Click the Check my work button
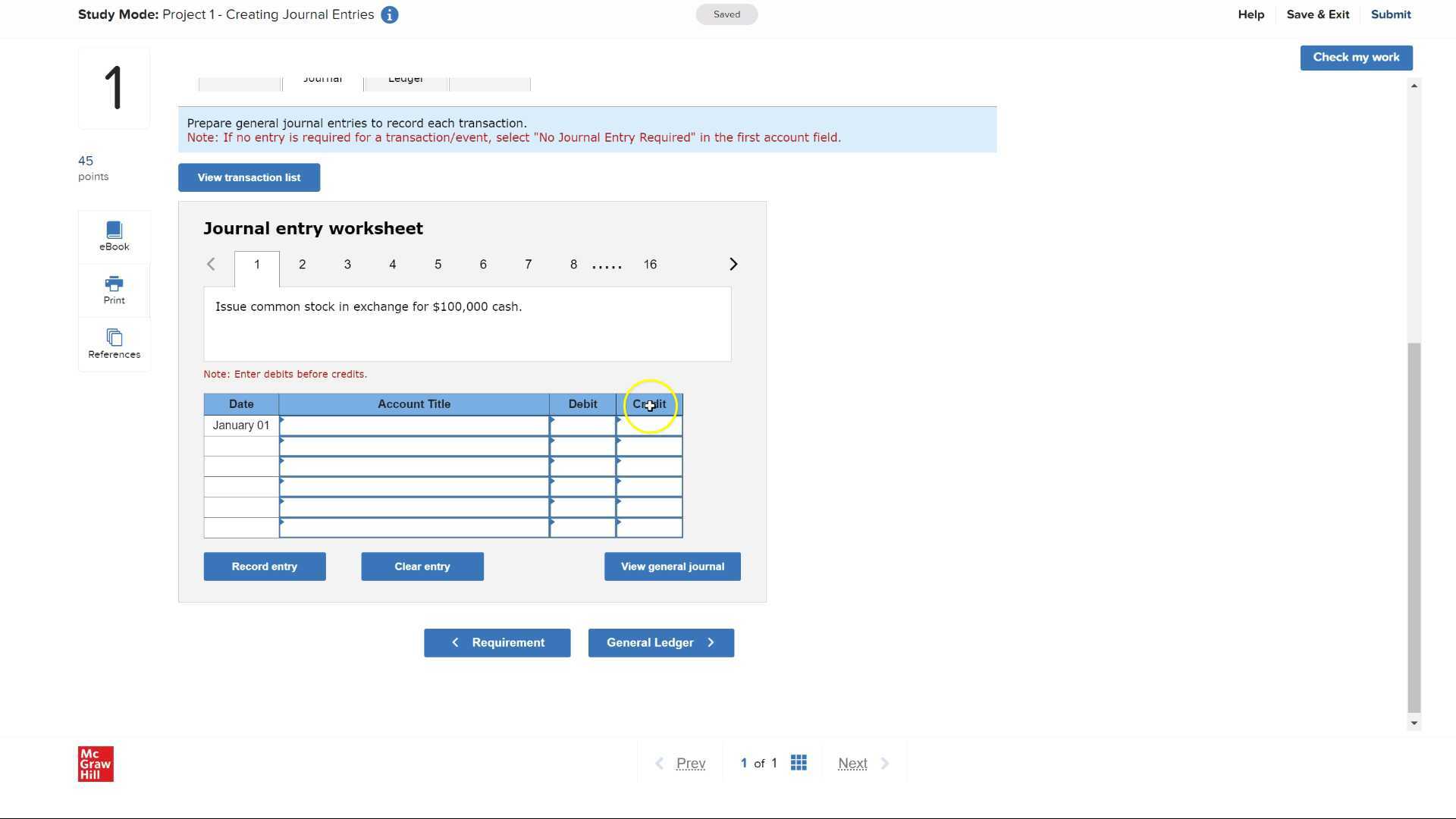 tap(1355, 58)
